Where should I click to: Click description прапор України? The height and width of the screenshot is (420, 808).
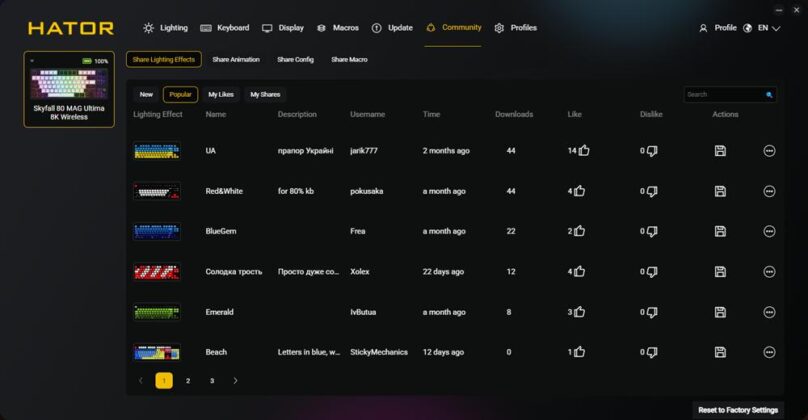pyautogui.click(x=306, y=151)
